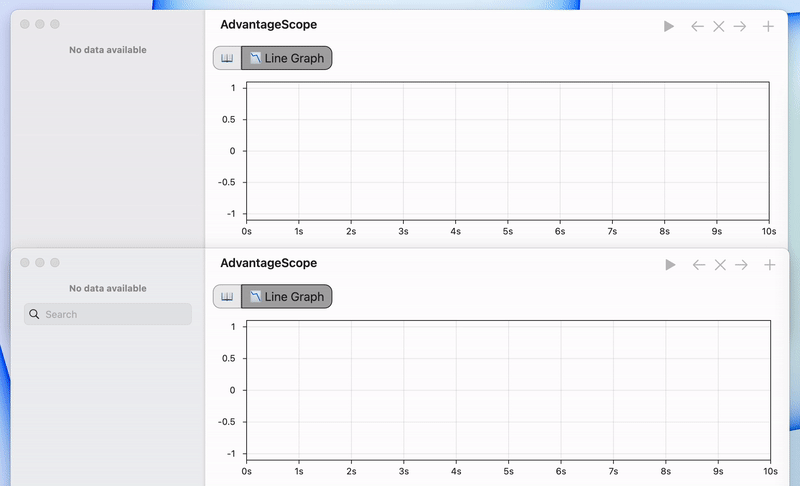Move tab right in top window
The width and height of the screenshot is (800, 486).
coord(740,26)
